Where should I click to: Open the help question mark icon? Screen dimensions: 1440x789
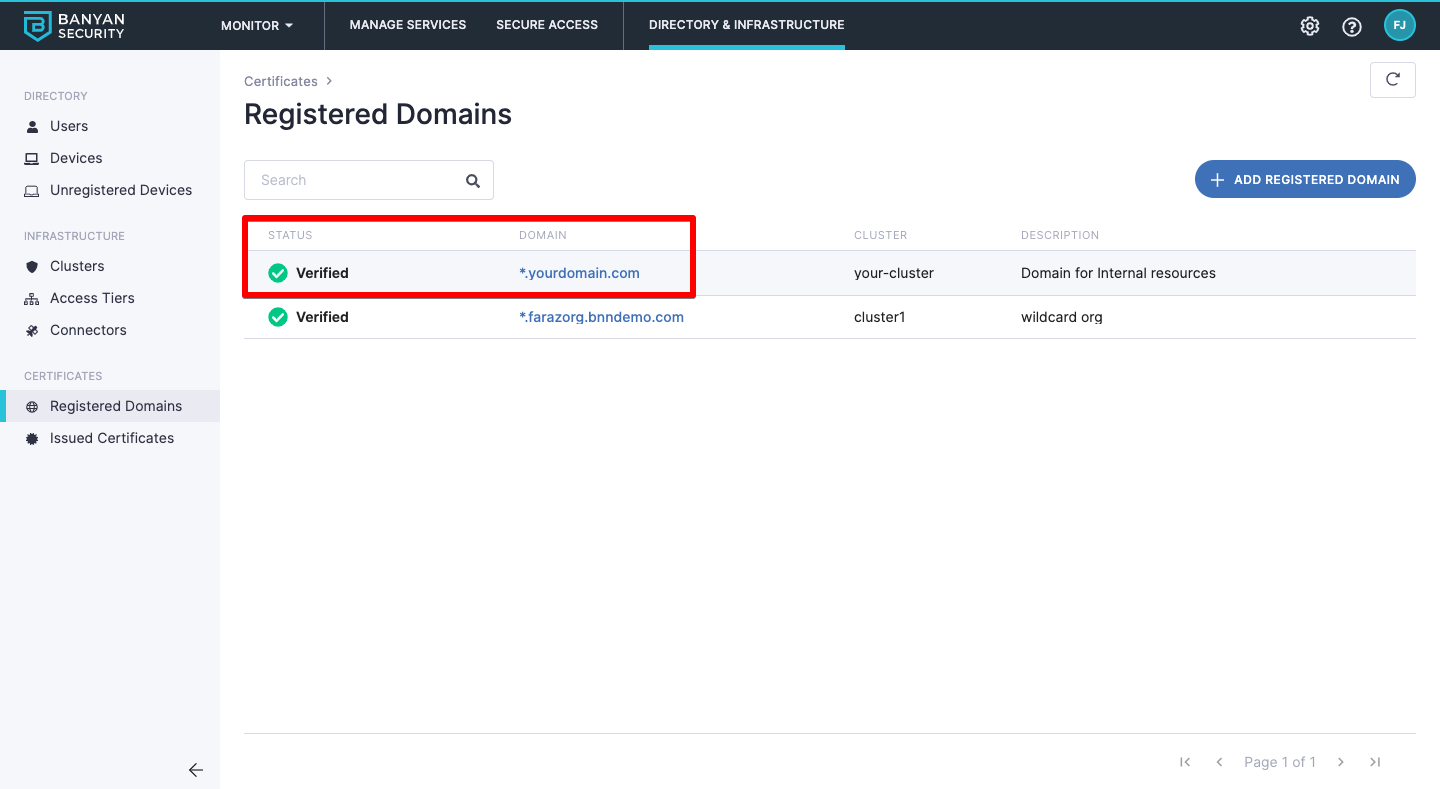tap(1351, 26)
